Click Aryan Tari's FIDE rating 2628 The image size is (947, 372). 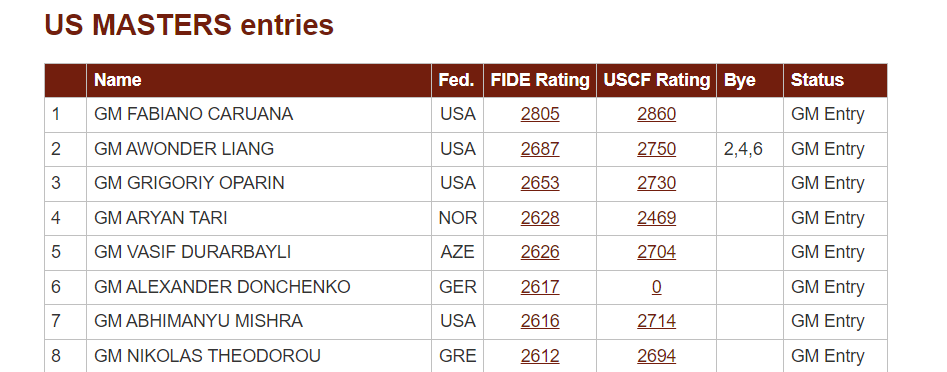(540, 218)
